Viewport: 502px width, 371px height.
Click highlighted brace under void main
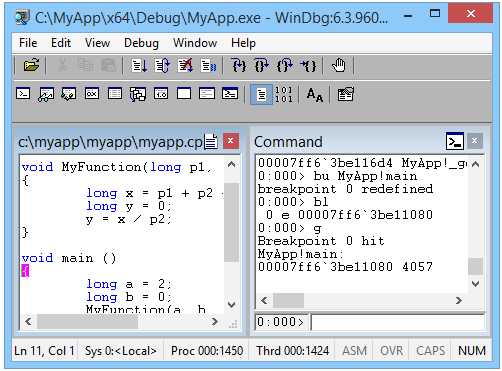pos(25,271)
